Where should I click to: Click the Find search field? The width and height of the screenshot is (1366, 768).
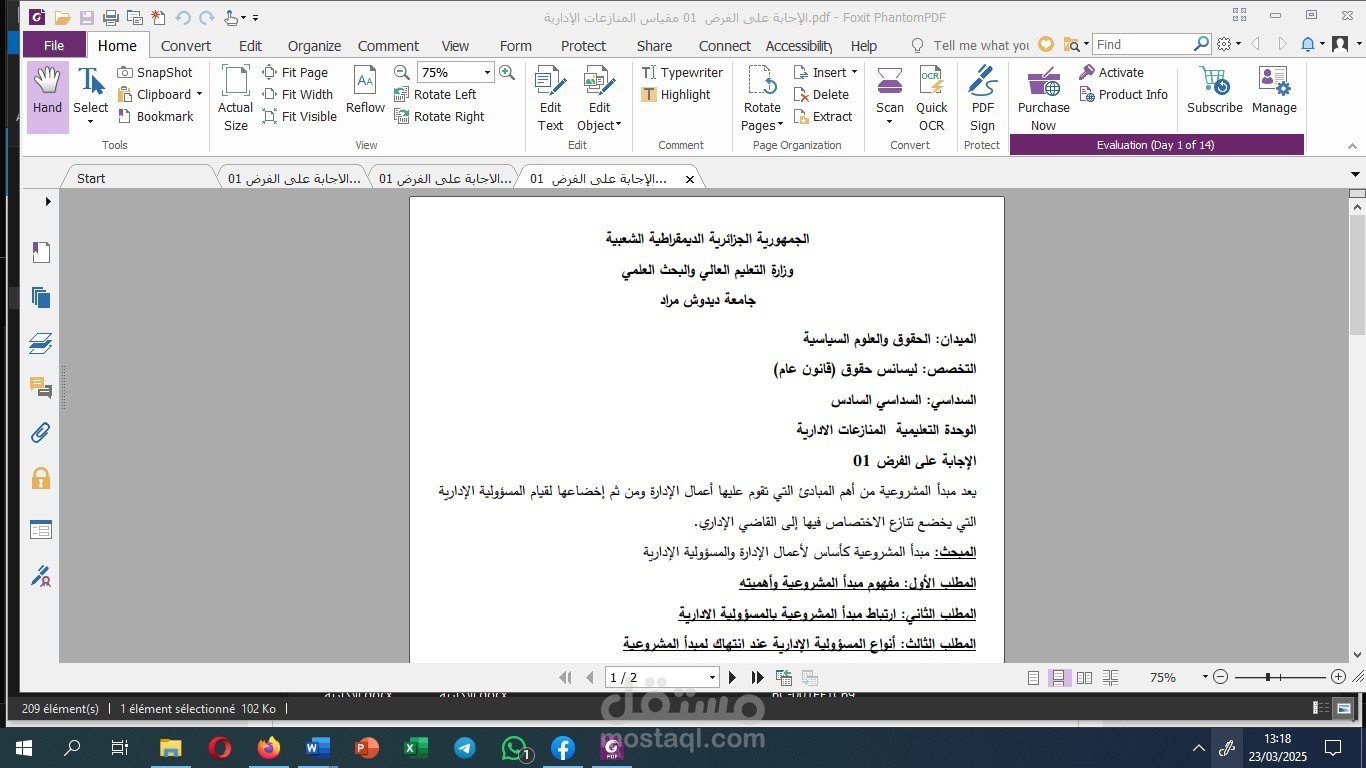tap(1143, 45)
